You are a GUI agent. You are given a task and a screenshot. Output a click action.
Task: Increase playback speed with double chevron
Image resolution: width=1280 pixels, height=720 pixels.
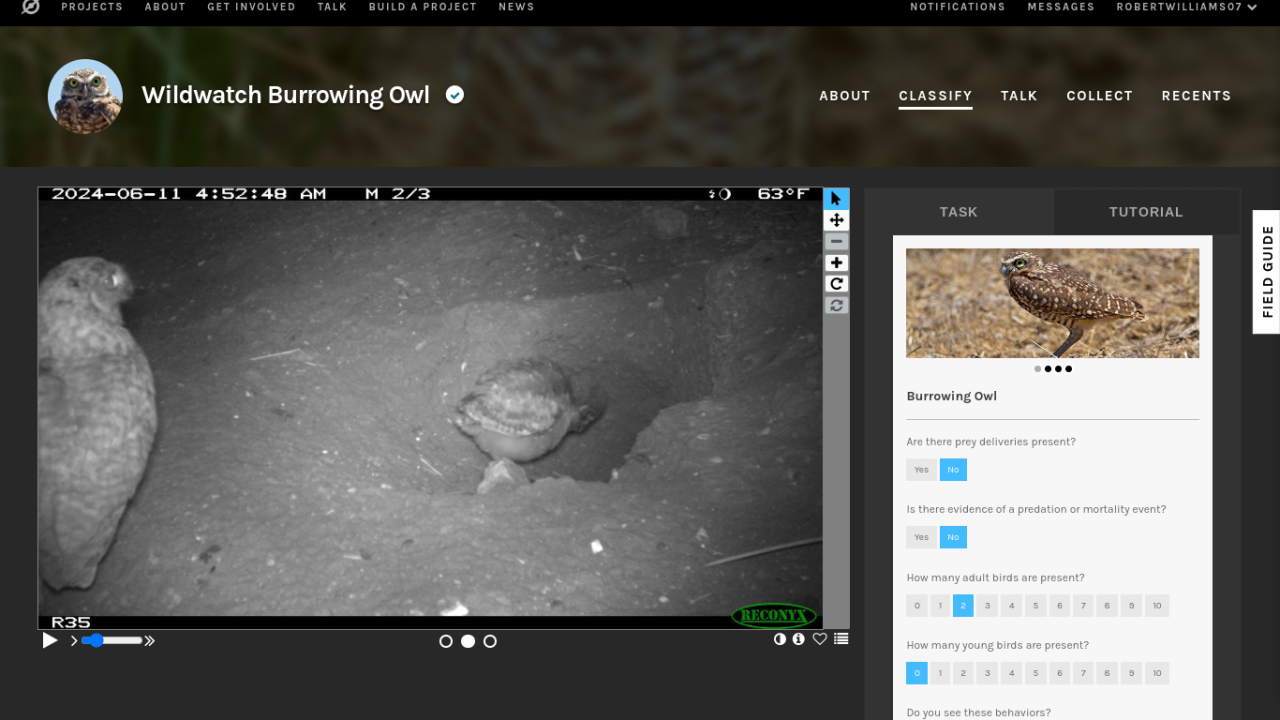(x=150, y=641)
